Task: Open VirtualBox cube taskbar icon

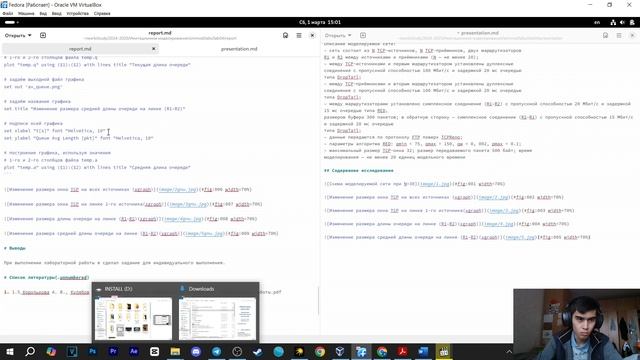Action: click(x=340, y=351)
